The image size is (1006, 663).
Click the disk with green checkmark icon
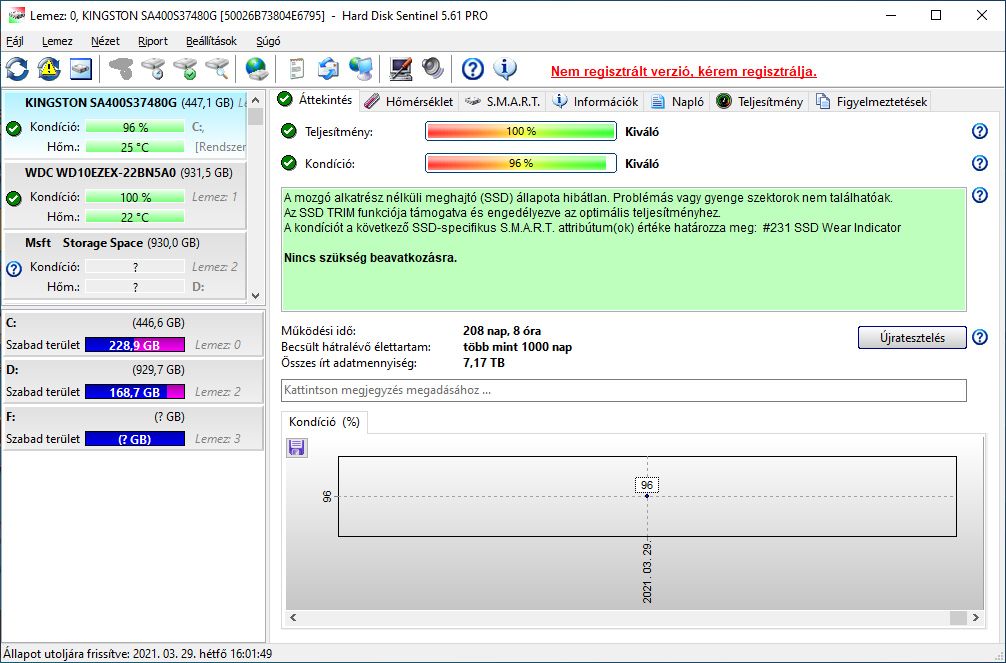click(x=185, y=69)
